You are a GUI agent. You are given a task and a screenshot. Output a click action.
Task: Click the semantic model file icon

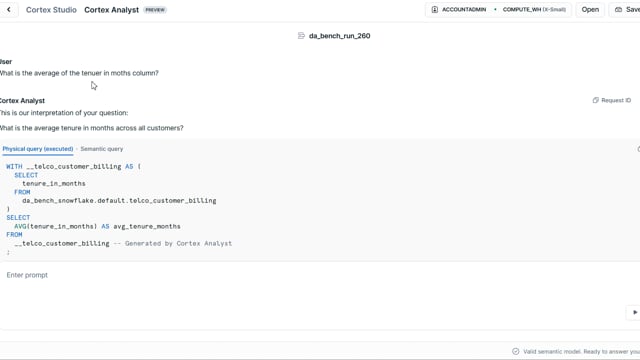[x=301, y=36]
